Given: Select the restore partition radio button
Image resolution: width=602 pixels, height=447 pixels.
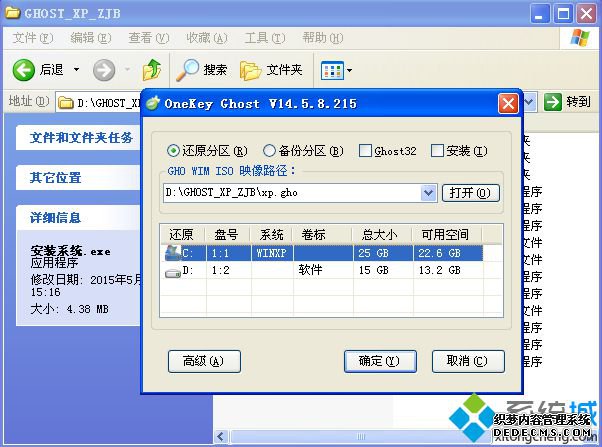Looking at the screenshot, I should [174, 151].
